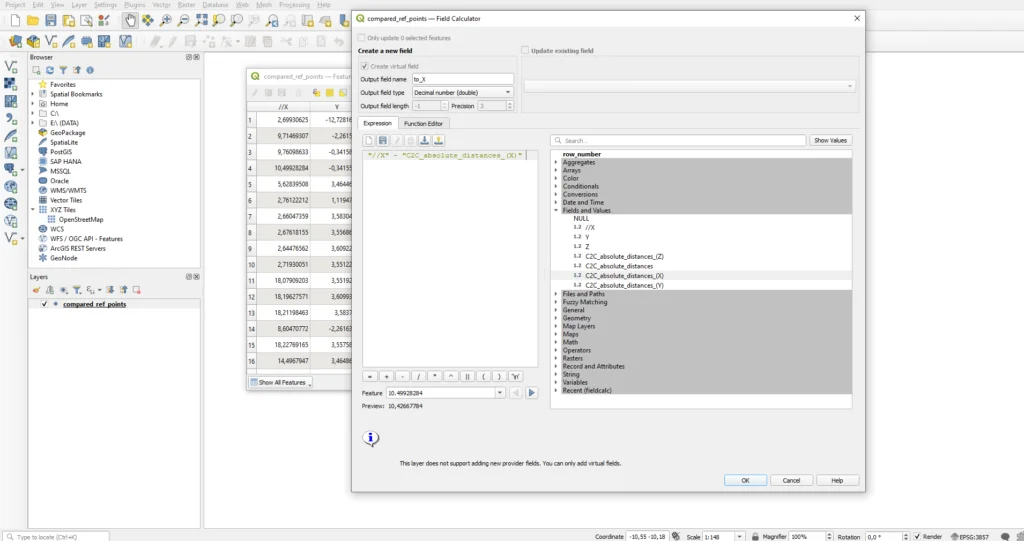The image size is (1024, 541).
Task: Toggle the scale lock icon in status bar
Action: click(755, 536)
